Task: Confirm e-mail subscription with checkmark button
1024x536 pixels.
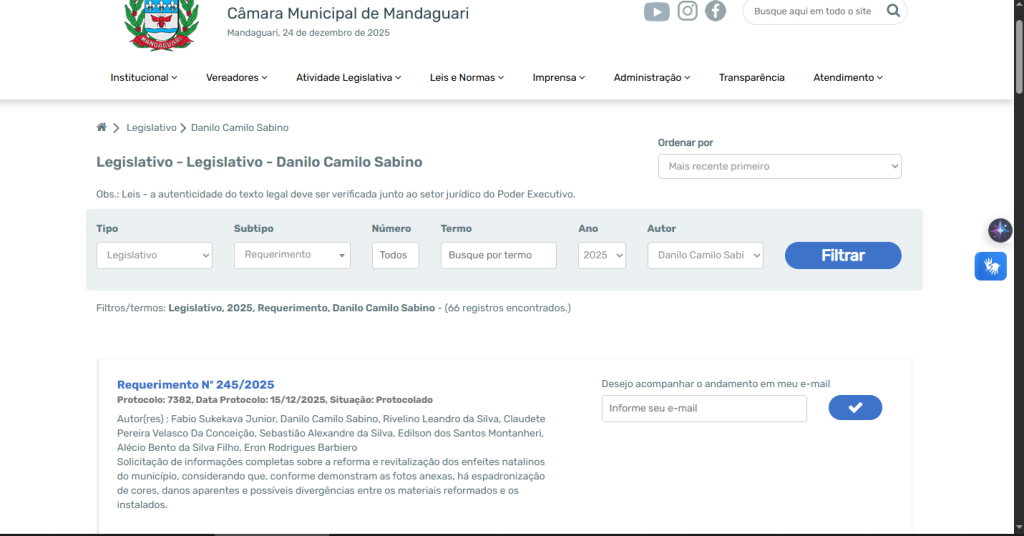Action: pyautogui.click(x=855, y=408)
